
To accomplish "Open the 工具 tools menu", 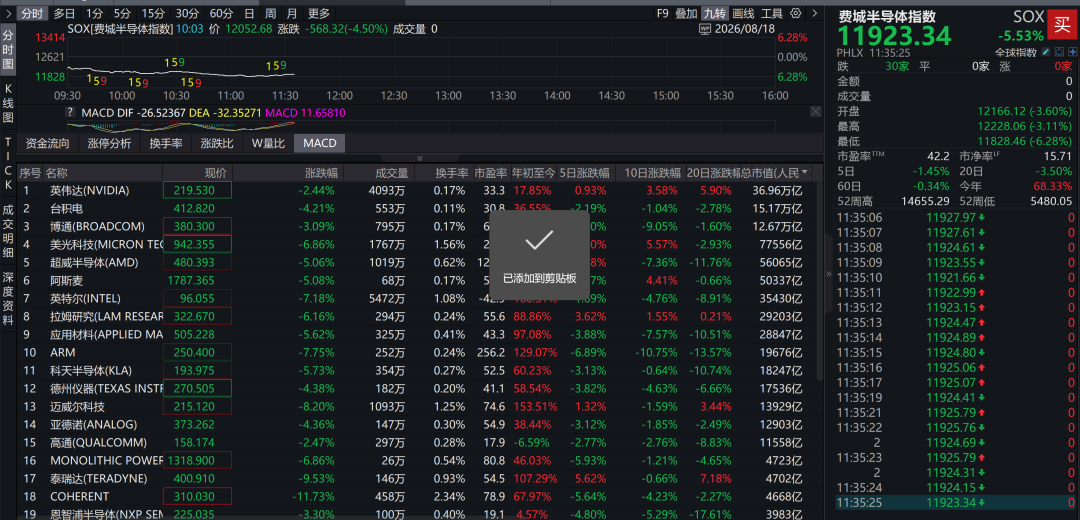I will point(772,13).
